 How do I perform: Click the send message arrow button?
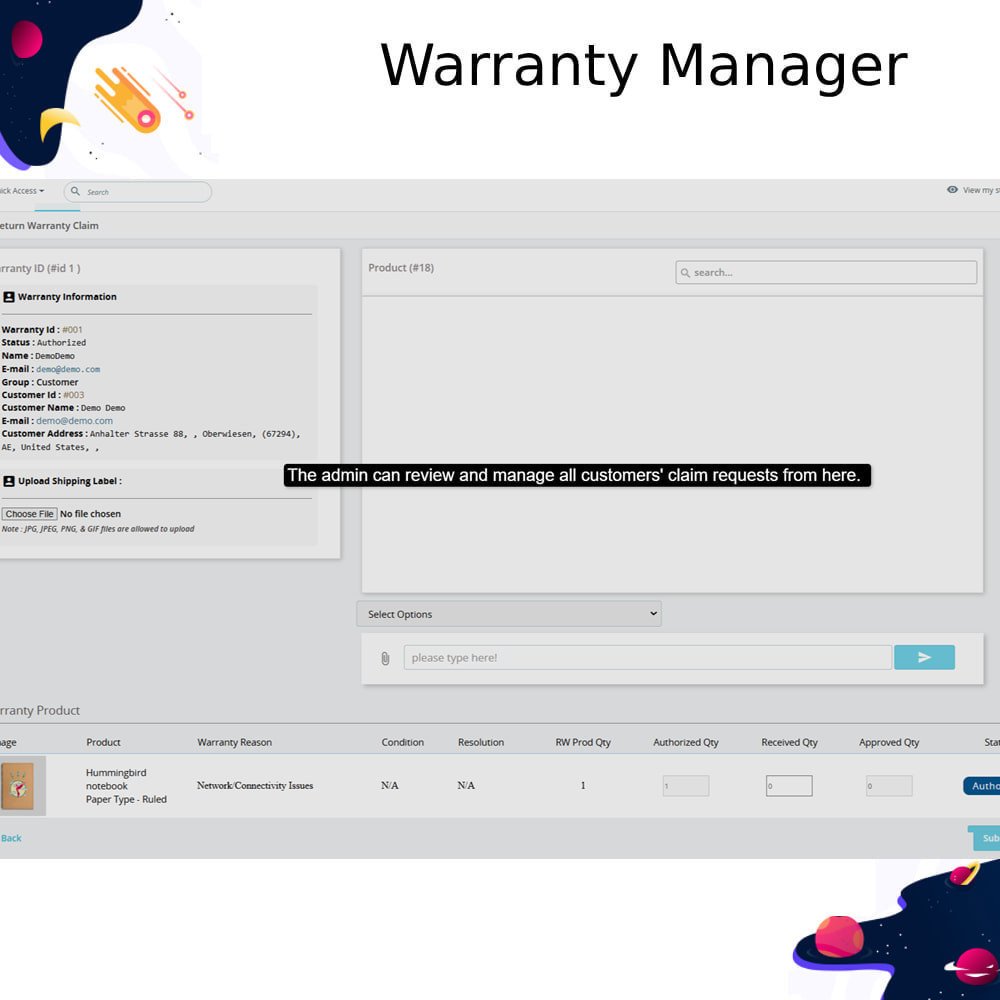click(924, 657)
